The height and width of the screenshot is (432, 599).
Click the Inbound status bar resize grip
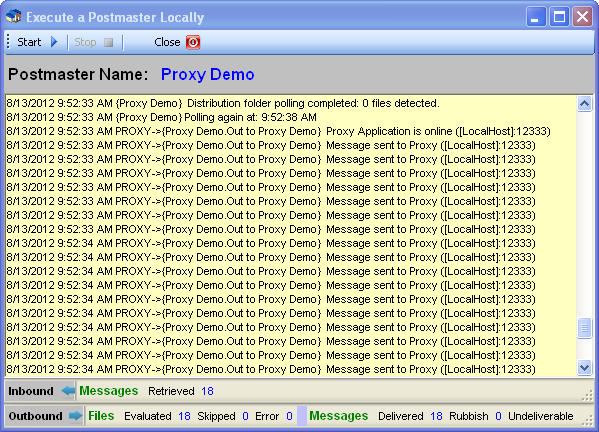click(587, 396)
